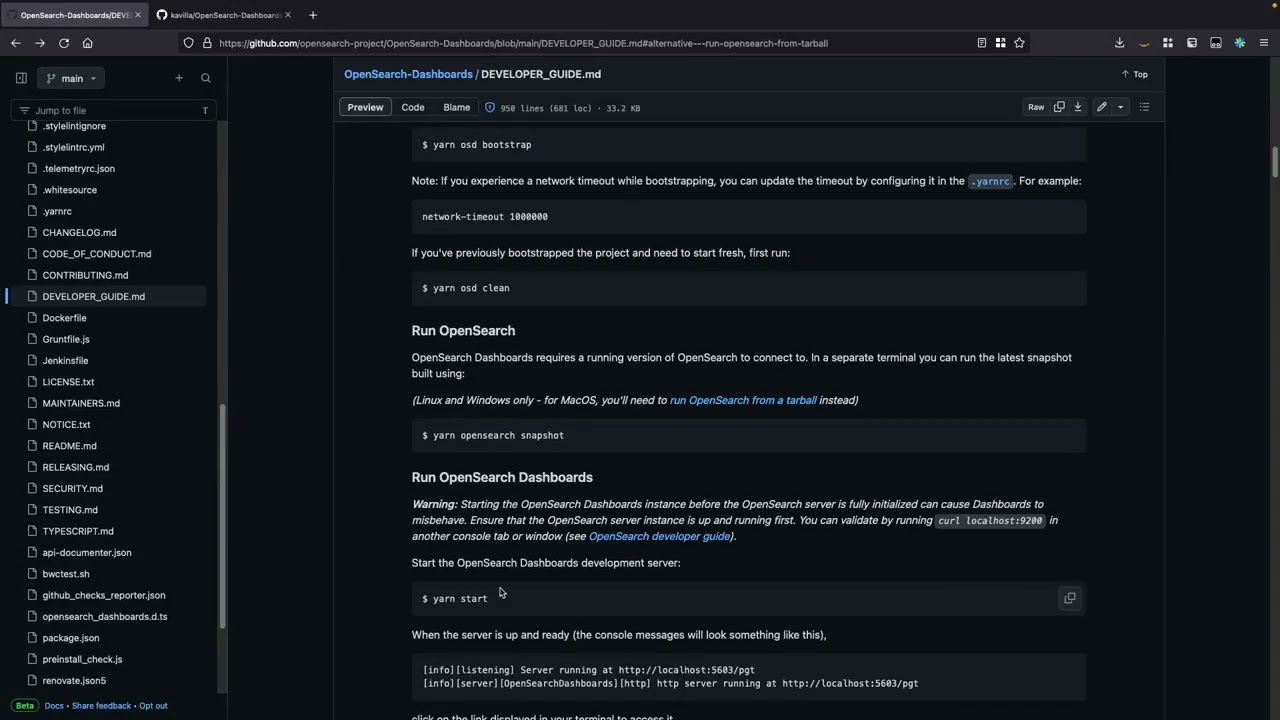
Task: Switch to Code view of file
Action: tap(413, 108)
